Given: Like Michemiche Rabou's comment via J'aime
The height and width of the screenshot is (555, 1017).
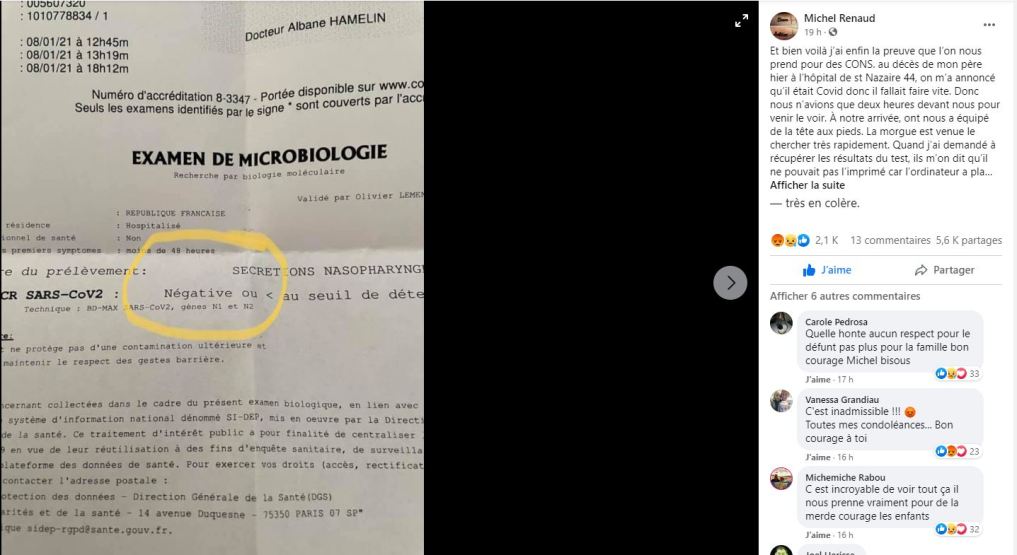Looking at the screenshot, I should click(x=817, y=535).
